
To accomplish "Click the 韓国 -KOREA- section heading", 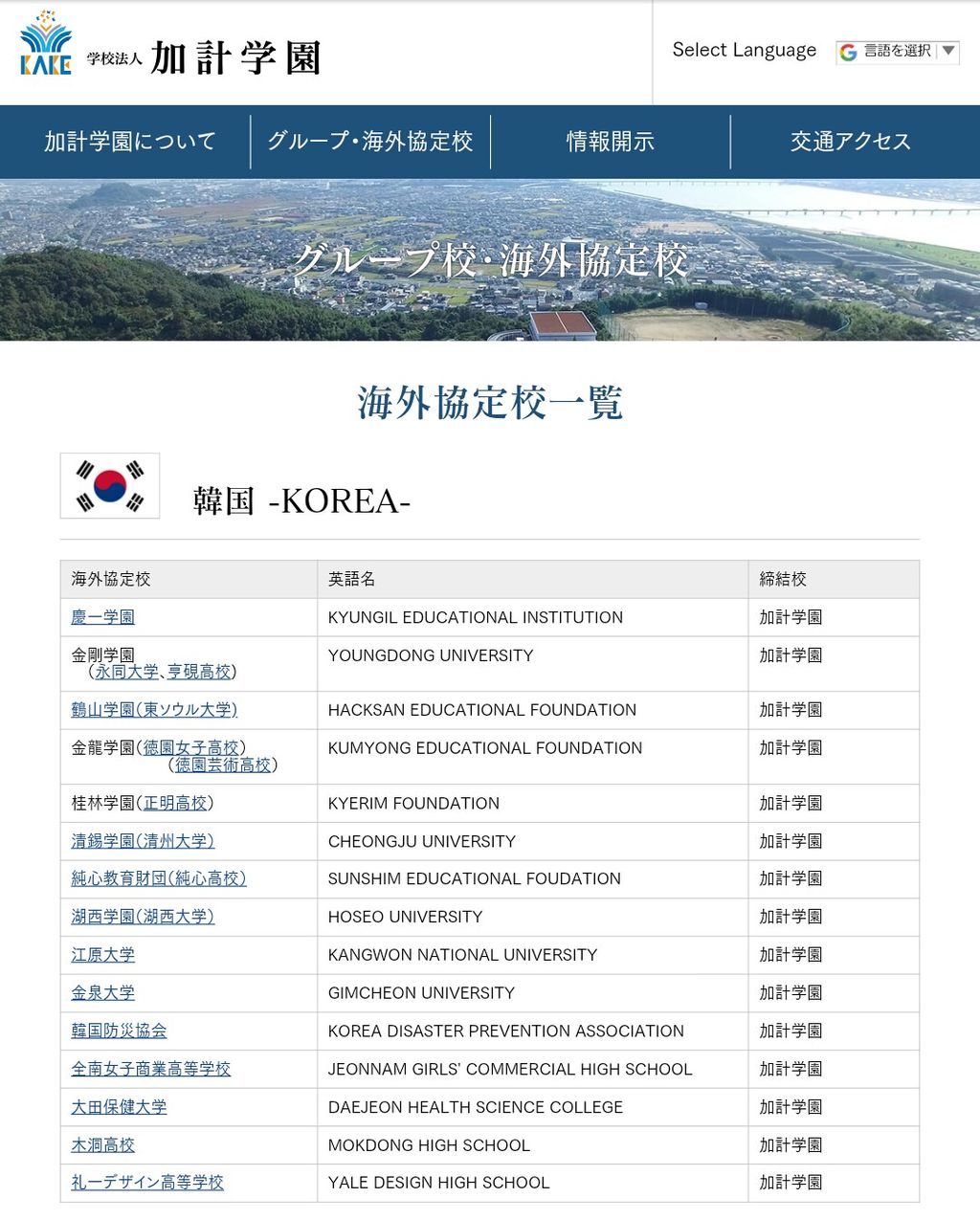I will pos(301,500).
